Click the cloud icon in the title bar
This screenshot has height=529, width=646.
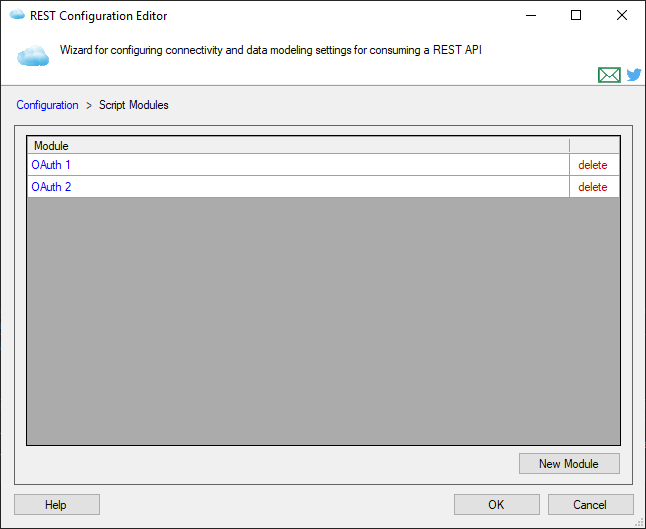click(x=17, y=14)
